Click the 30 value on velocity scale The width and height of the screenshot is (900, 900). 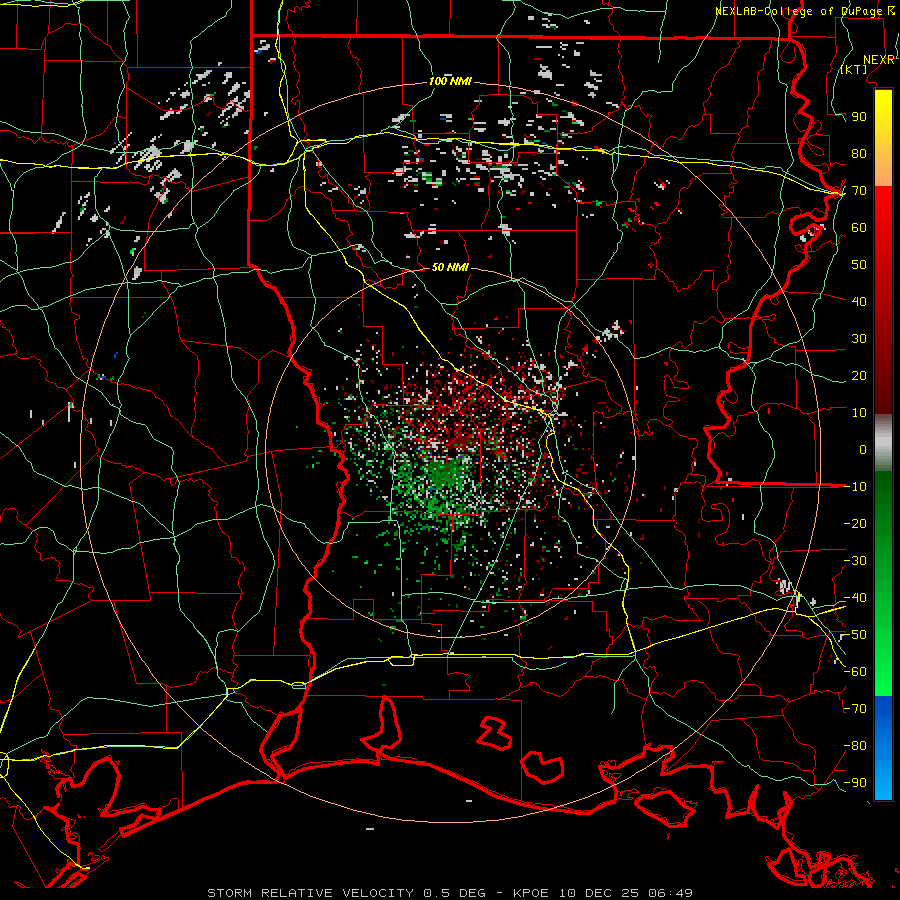coord(859,339)
